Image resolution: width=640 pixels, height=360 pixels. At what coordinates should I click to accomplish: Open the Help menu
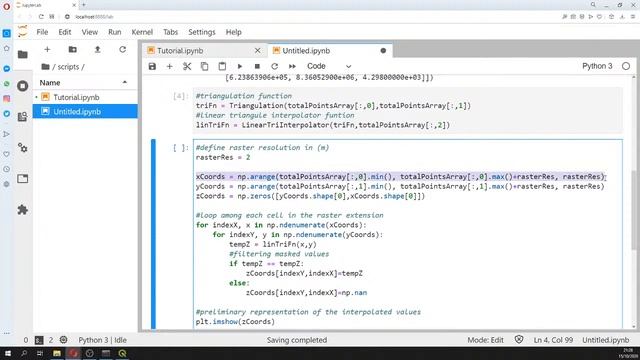[x=233, y=32]
